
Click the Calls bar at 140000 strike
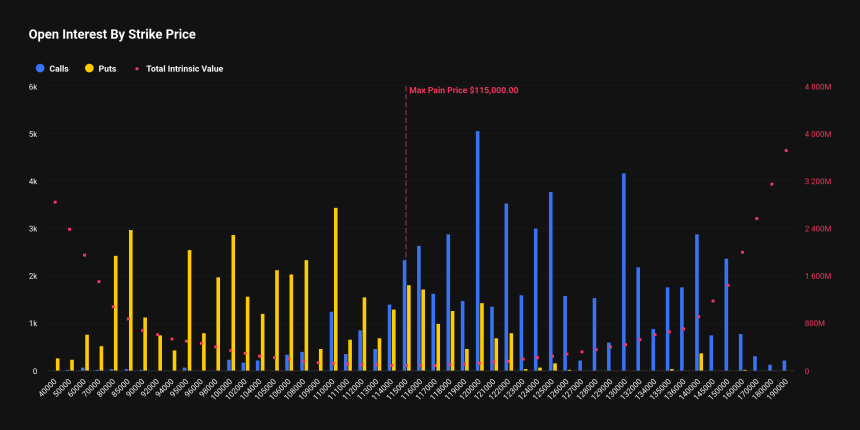(696, 302)
